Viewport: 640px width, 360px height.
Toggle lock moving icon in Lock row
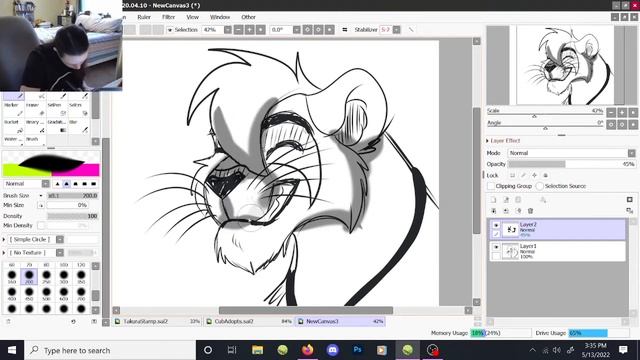[534, 175]
